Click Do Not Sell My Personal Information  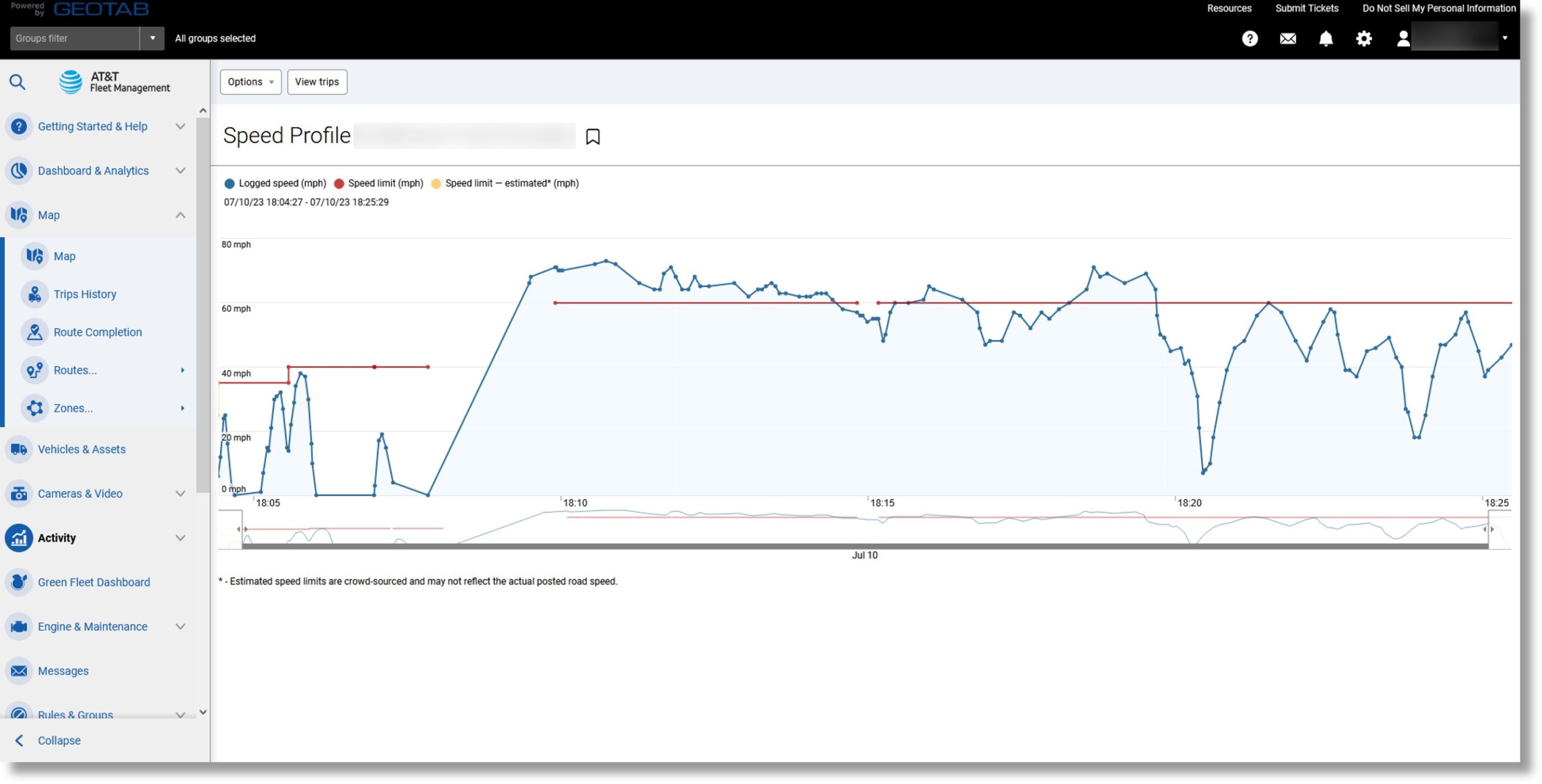click(1438, 8)
